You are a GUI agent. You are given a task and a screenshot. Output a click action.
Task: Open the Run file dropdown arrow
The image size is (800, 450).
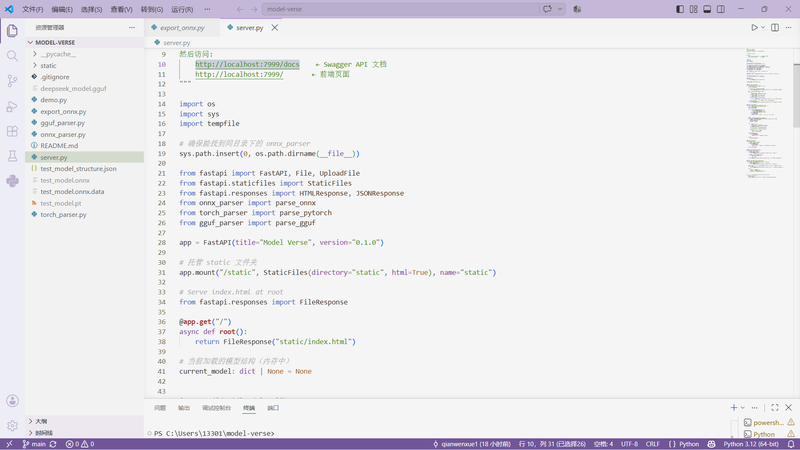click(x=763, y=28)
